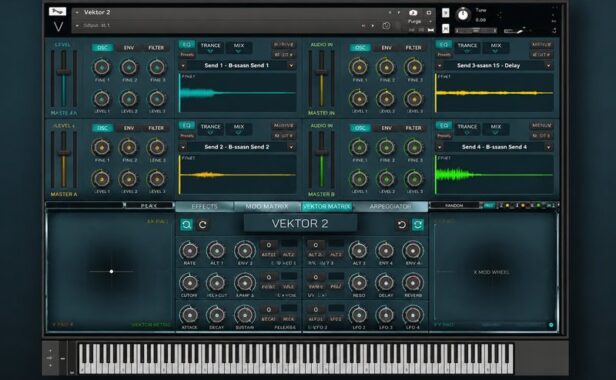
Task: Open the ARPEGGIATOR tab
Action: tap(390, 206)
